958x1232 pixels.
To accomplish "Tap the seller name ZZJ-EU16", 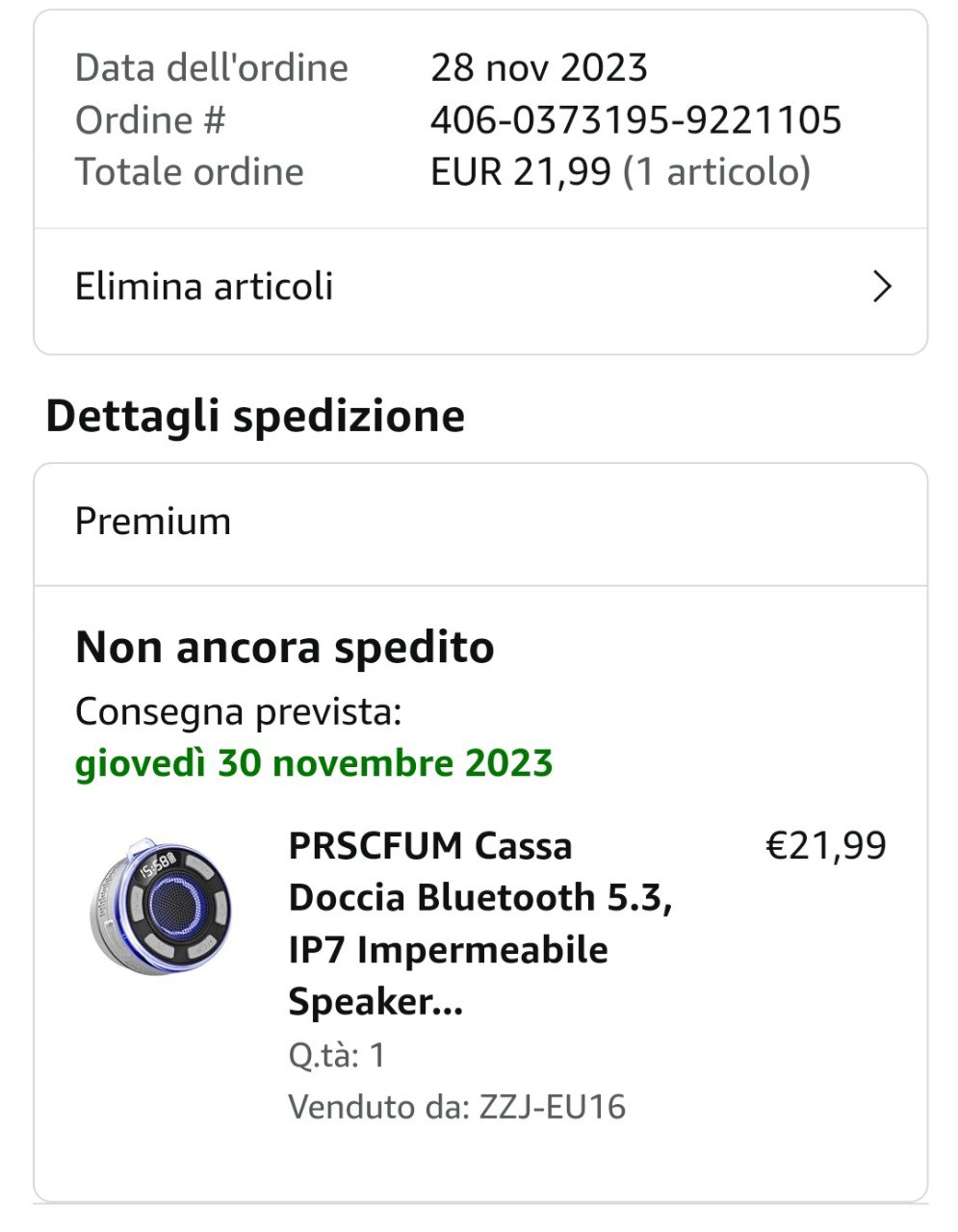I will (x=553, y=1107).
